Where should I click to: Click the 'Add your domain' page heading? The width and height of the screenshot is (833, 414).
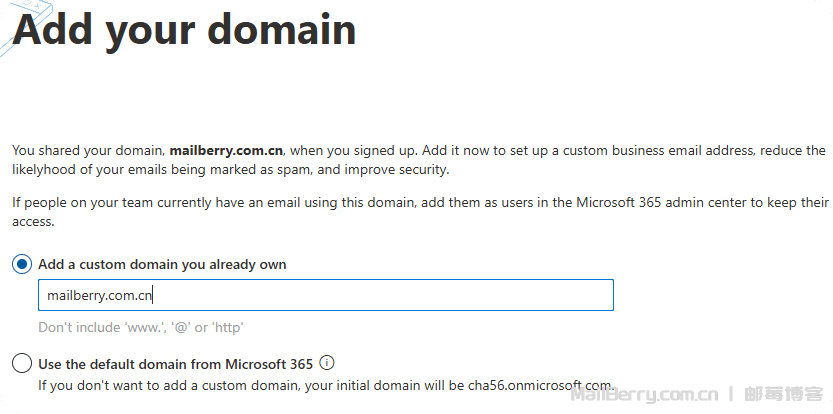click(x=184, y=30)
